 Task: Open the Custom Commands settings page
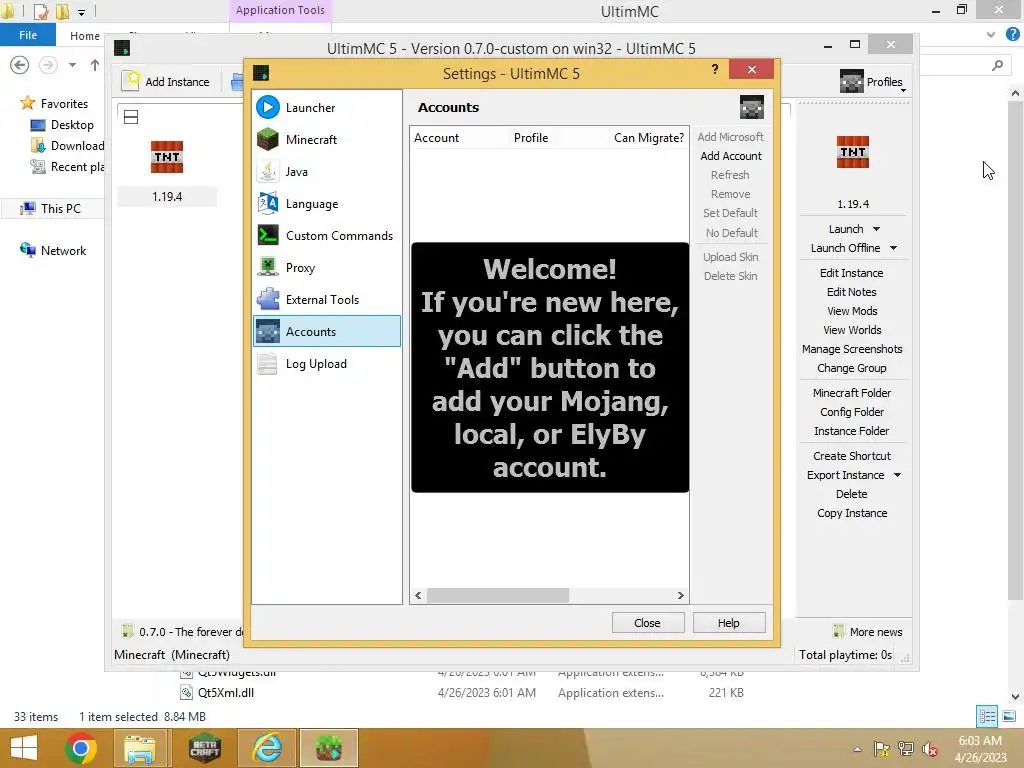pyautogui.click(x=327, y=235)
